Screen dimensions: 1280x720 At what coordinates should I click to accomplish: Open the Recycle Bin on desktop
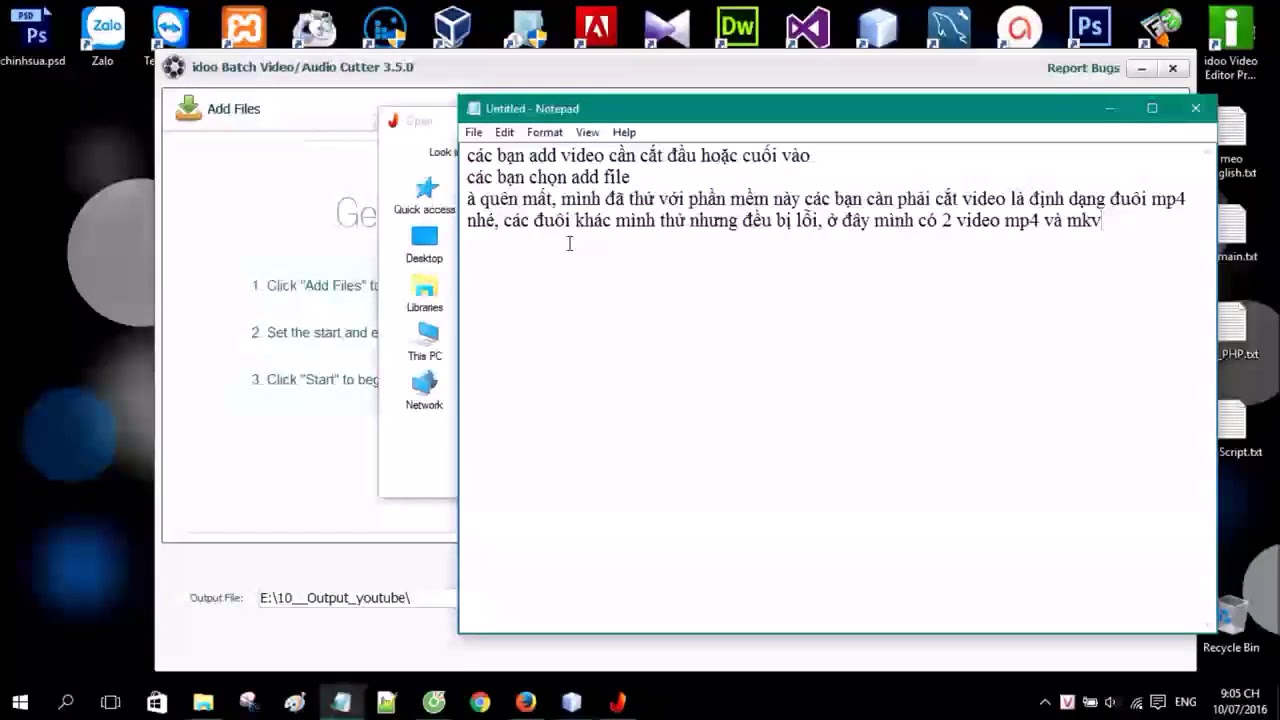pos(1231,625)
